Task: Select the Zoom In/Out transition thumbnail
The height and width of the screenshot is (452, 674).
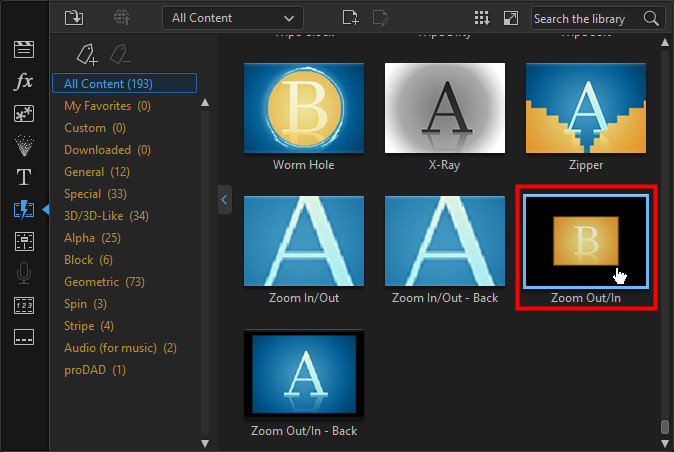Action: coord(304,241)
